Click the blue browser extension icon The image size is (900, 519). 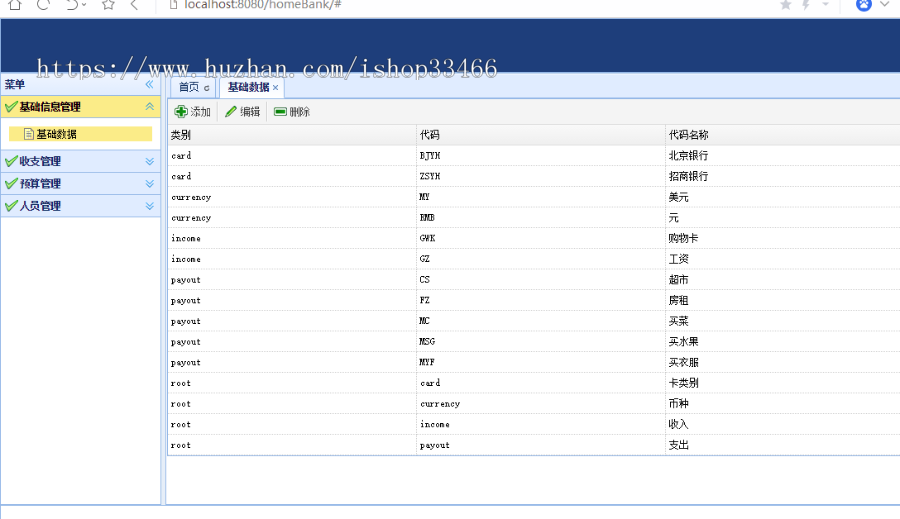[863, 5]
